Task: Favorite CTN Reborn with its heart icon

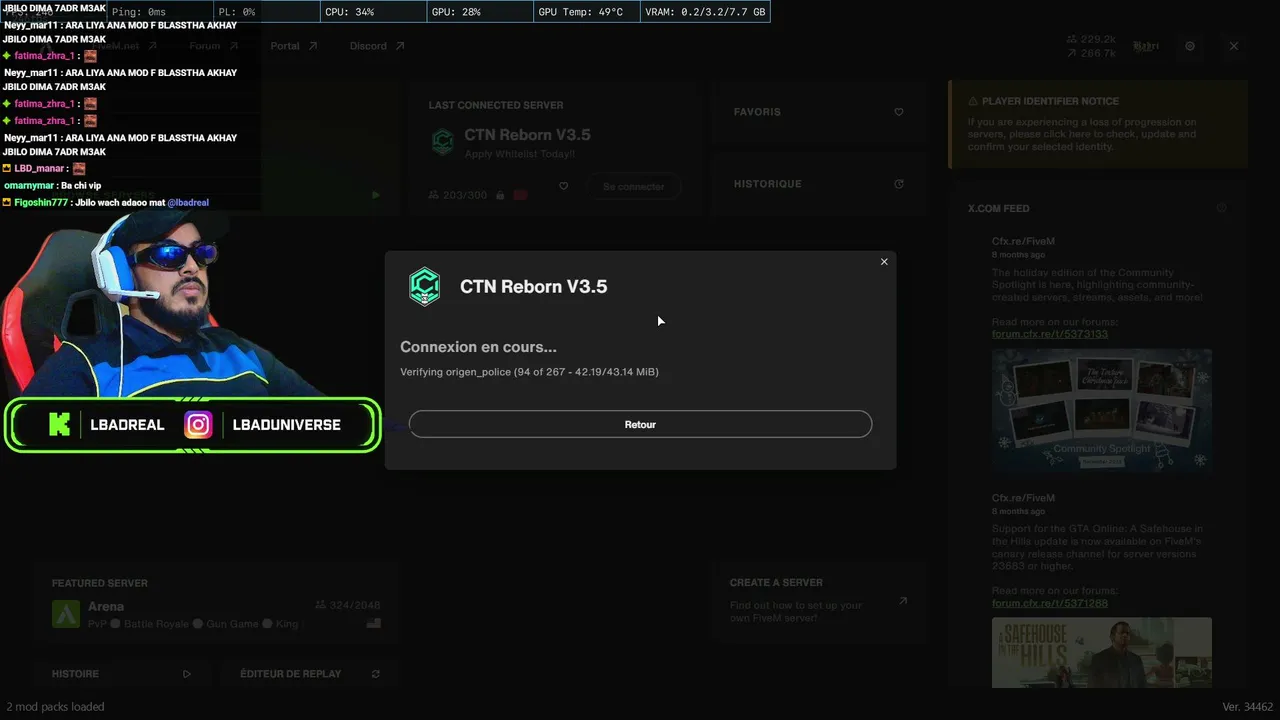Action: (x=563, y=186)
